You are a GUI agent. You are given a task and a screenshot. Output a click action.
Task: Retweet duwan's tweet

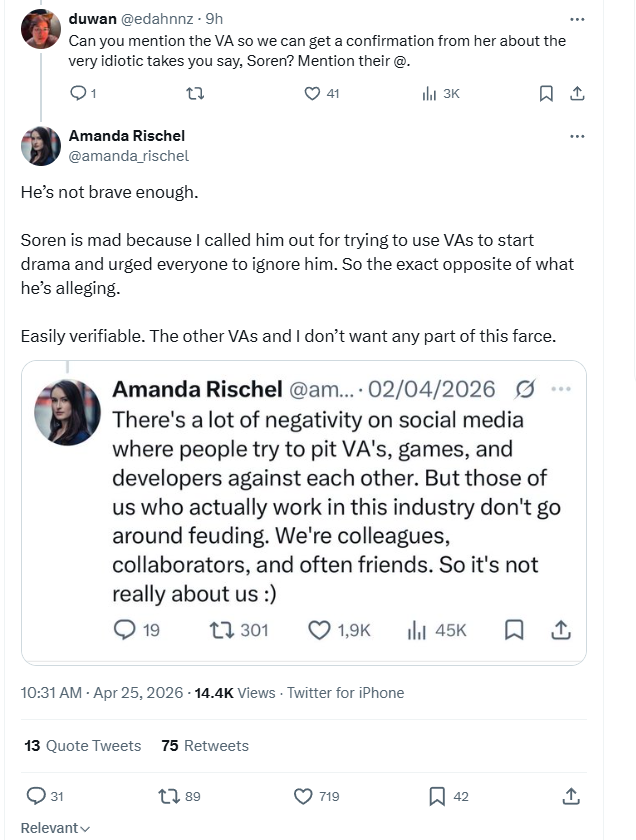[196, 93]
